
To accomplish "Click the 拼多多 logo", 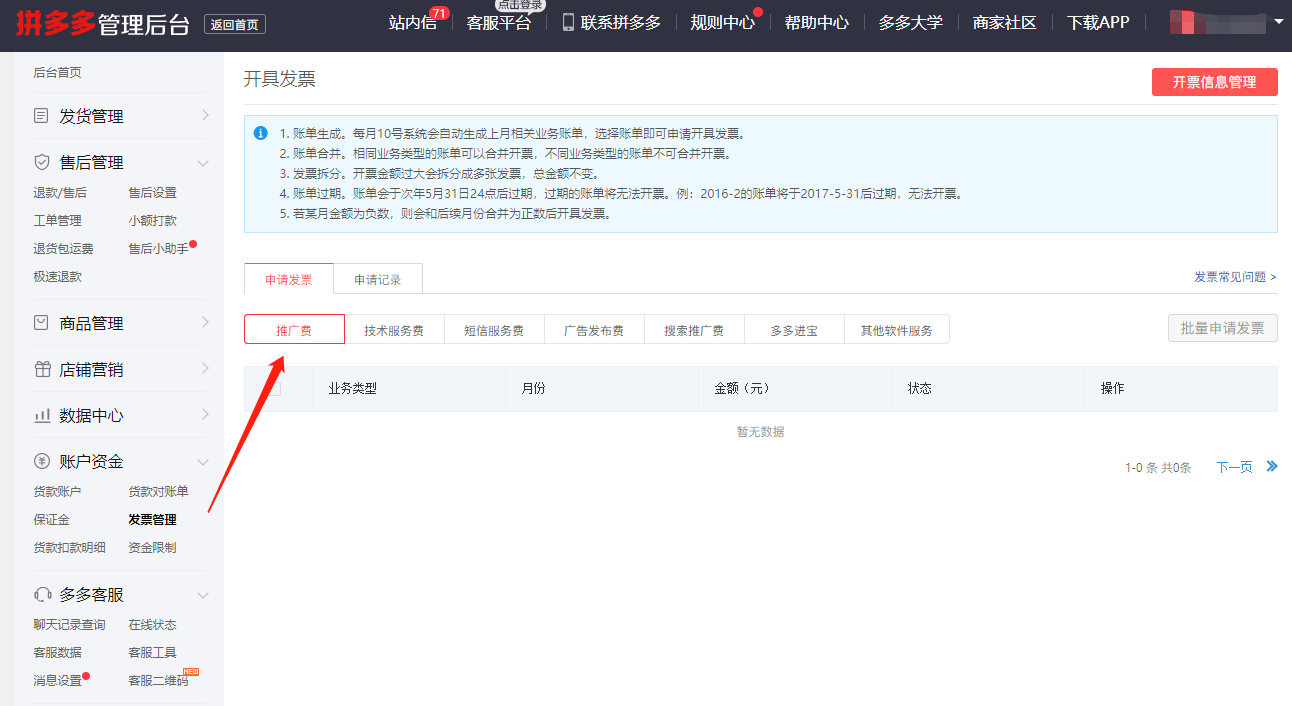I will tap(55, 24).
